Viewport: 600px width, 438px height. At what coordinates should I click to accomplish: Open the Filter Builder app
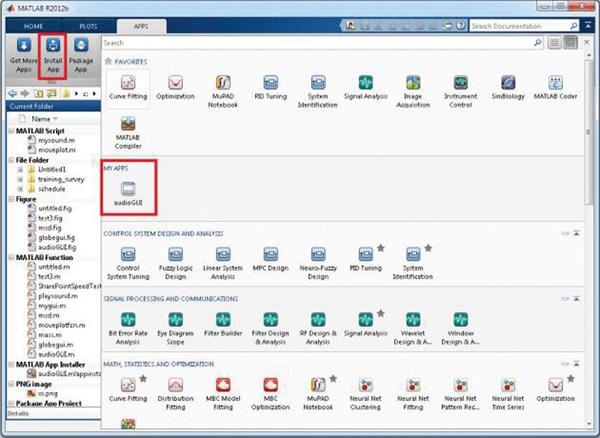click(x=223, y=325)
